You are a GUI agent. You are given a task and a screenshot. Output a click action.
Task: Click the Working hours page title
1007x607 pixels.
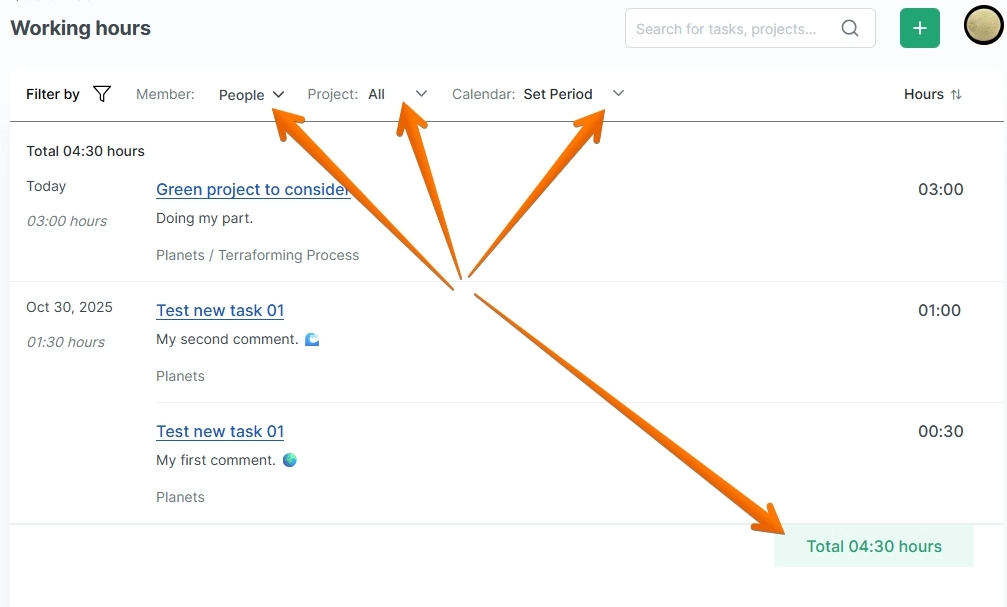(x=80, y=28)
